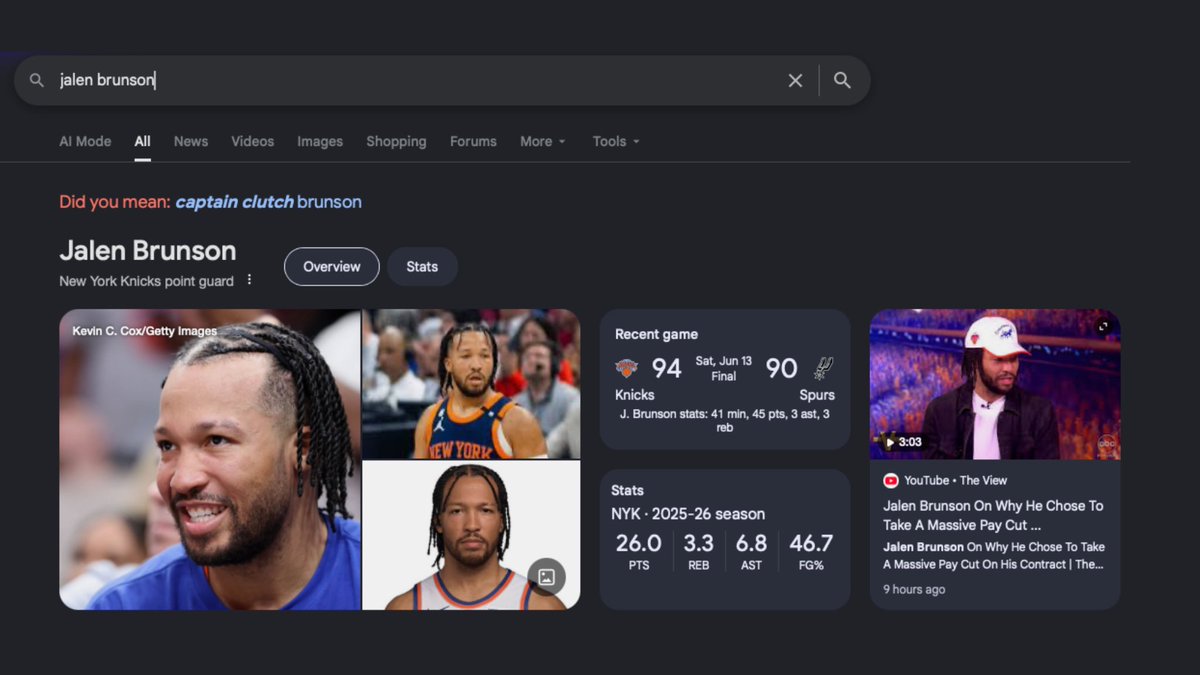Screen dimensions: 1200x675
Task: Click the video description snippet text
Action: (x=994, y=556)
